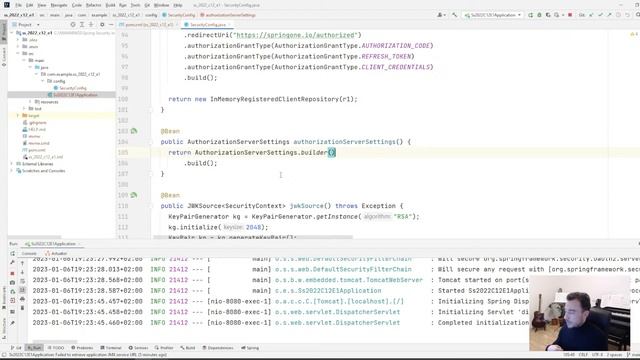Screen dimensions: 640x360
Task: Click the console horizontal scrollbar
Action: (55, 342)
